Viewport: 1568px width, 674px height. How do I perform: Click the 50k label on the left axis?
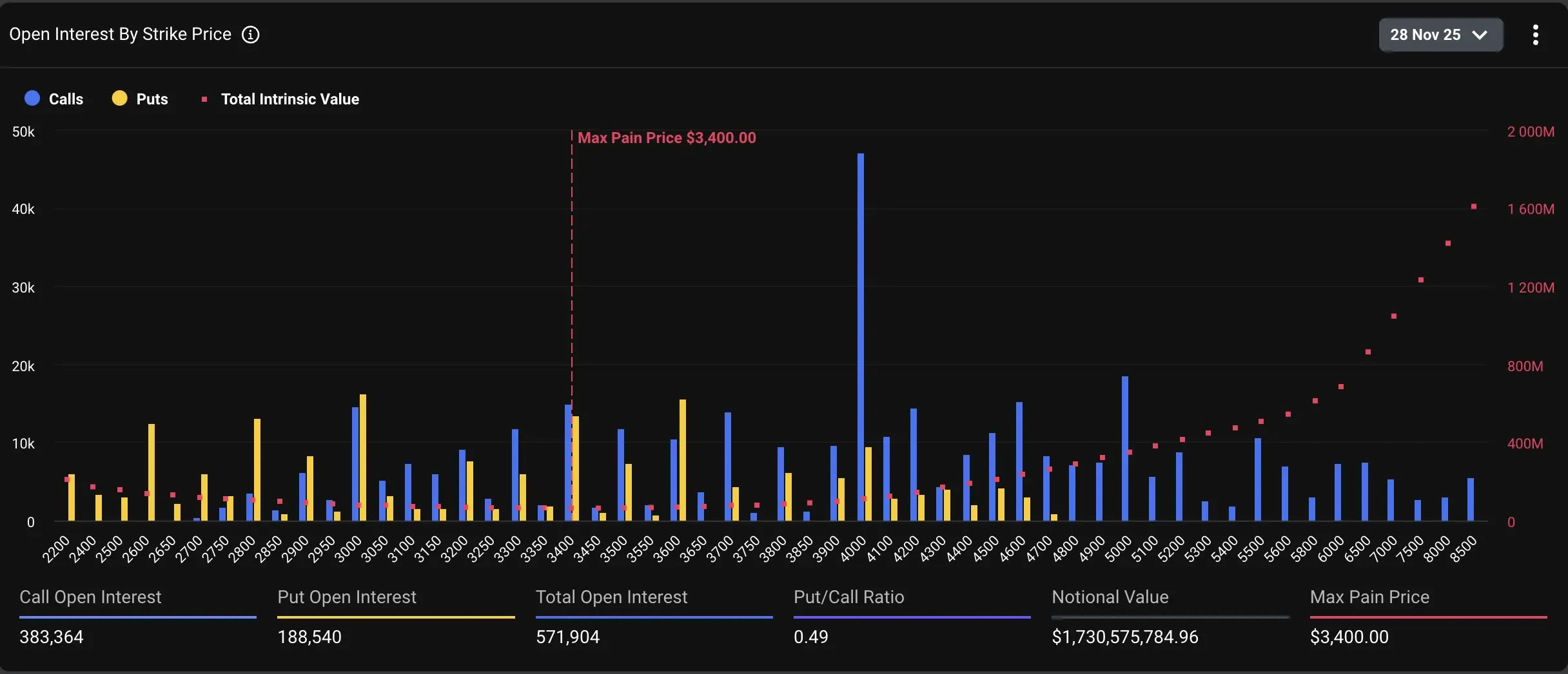coord(23,131)
